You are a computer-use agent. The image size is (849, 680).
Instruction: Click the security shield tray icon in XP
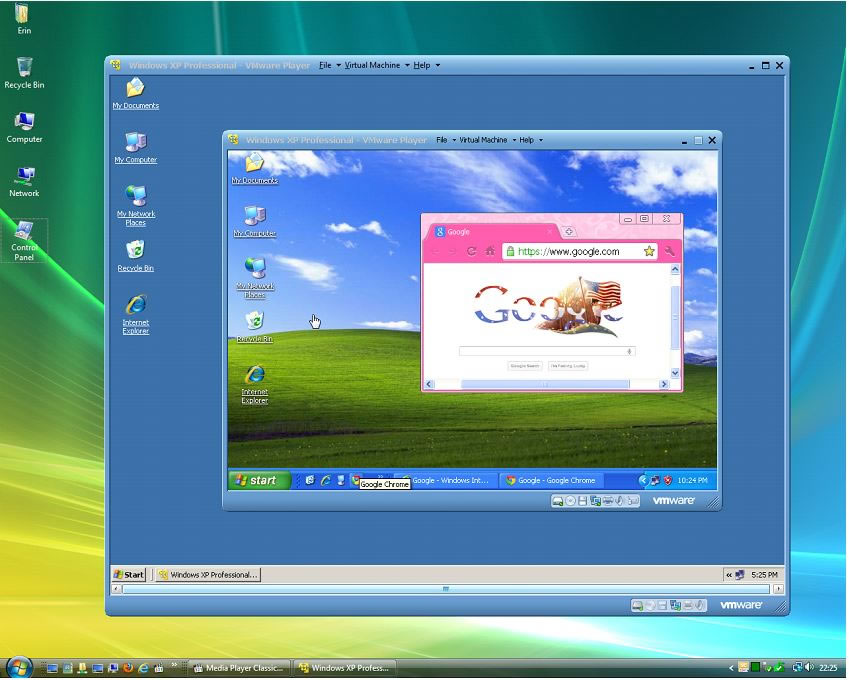point(668,481)
